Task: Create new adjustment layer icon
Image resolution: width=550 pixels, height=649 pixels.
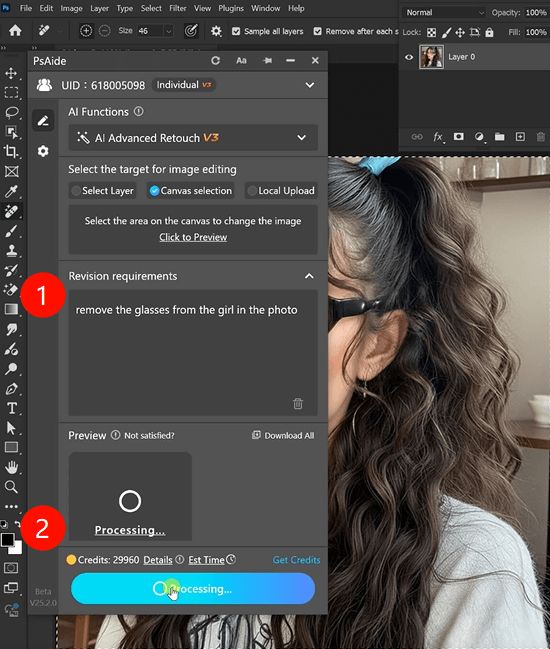Action: pyautogui.click(x=479, y=137)
